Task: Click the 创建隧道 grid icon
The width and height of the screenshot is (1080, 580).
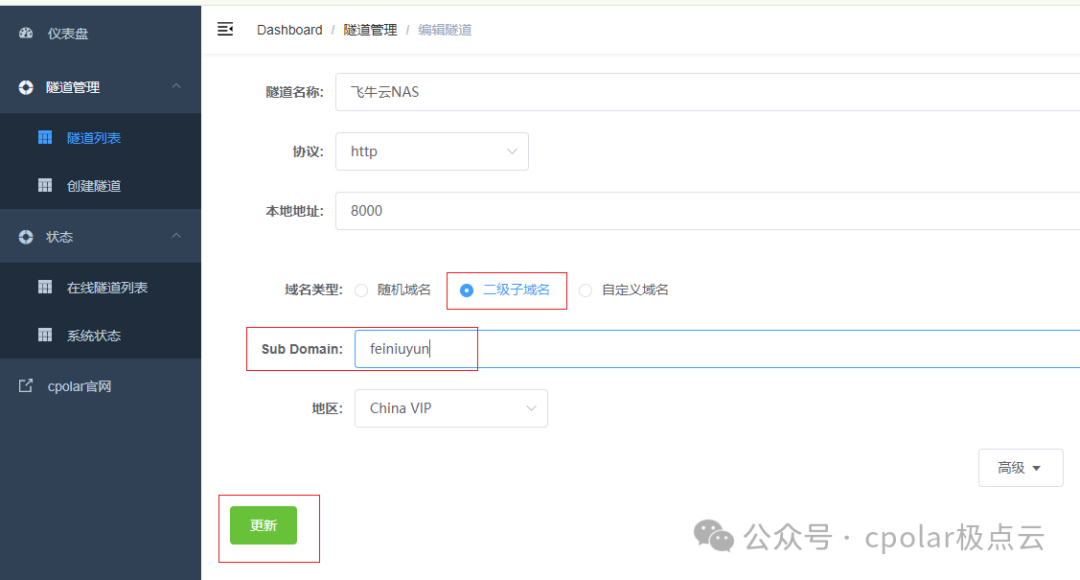Action: (45, 185)
